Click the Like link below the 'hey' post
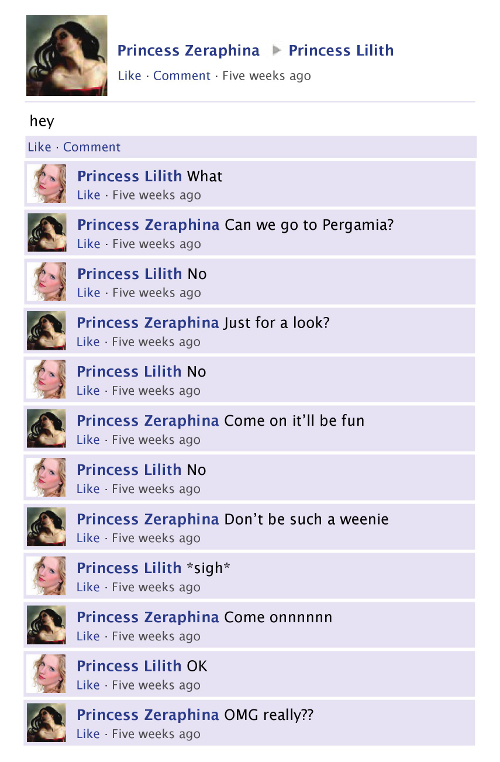500x762 pixels. (39, 147)
